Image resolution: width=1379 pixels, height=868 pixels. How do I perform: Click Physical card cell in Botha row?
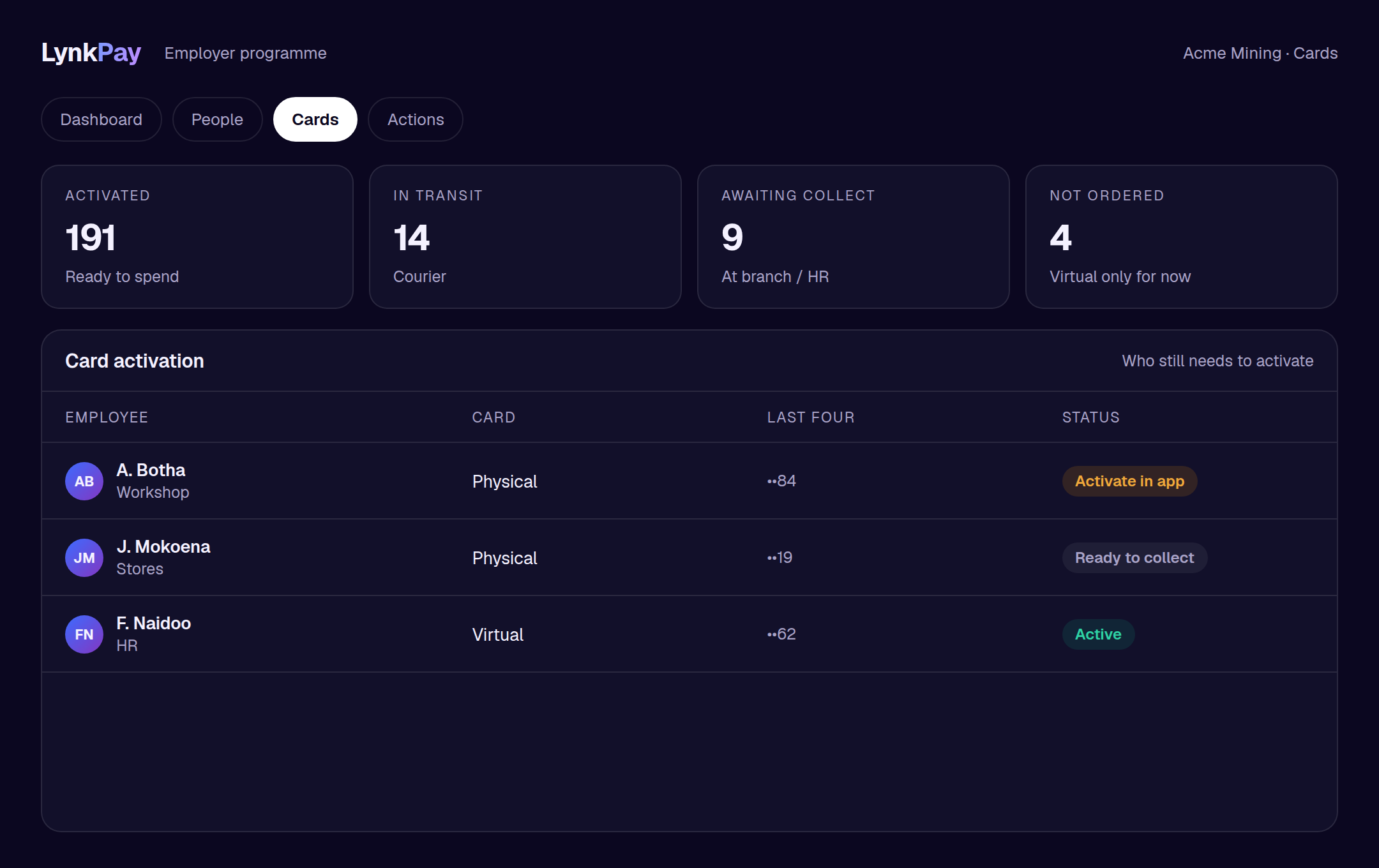pyautogui.click(x=504, y=481)
